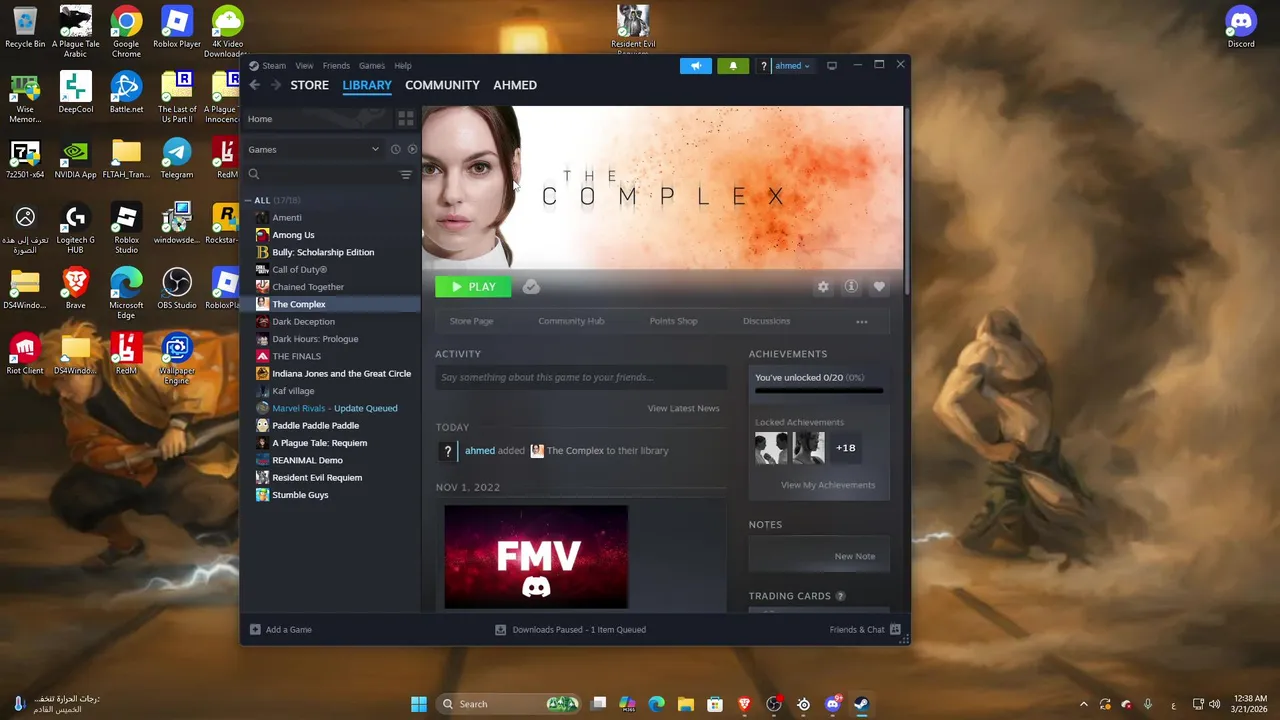
Task: Open the Steam announcements megaphone
Action: (x=696, y=66)
